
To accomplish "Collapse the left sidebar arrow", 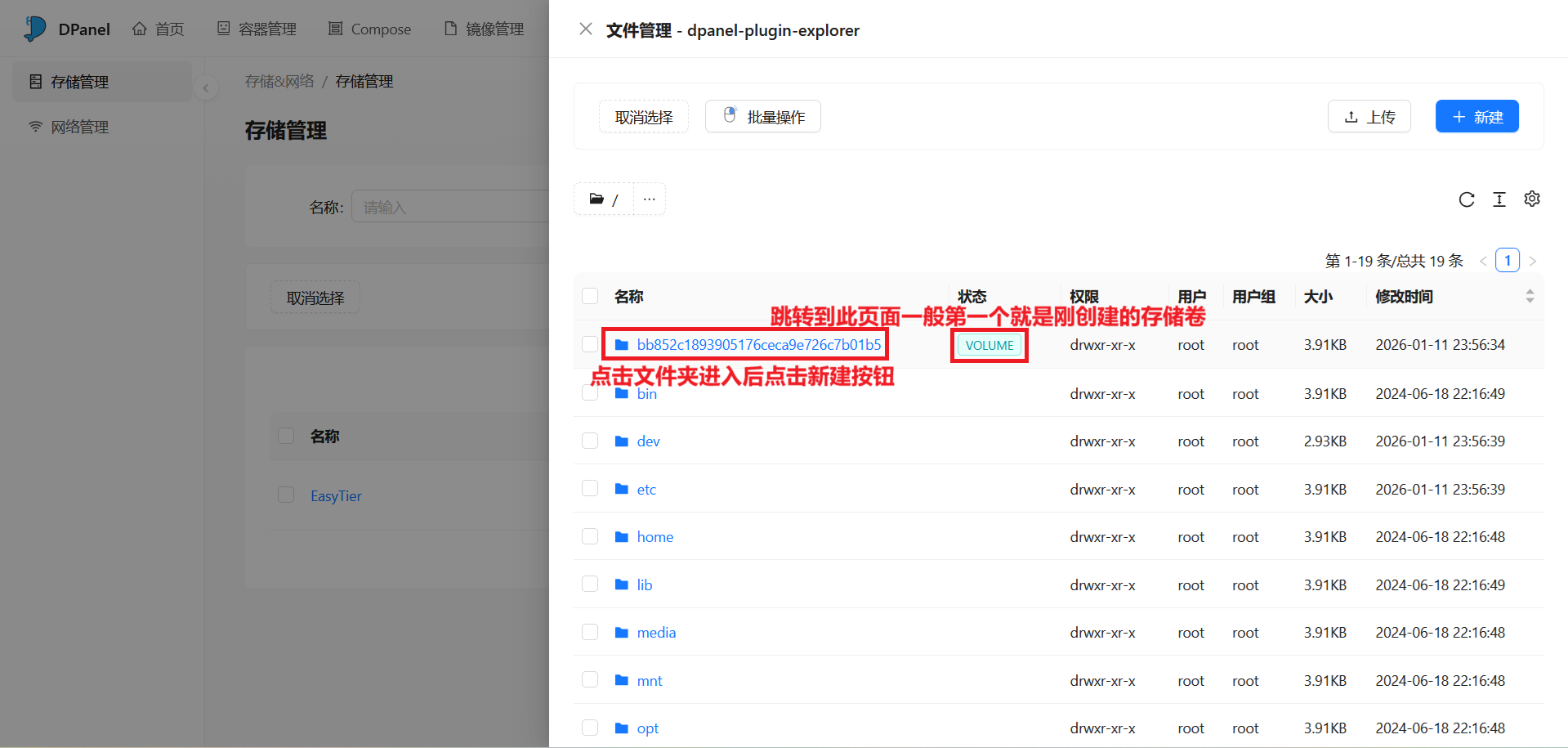I will pyautogui.click(x=206, y=87).
